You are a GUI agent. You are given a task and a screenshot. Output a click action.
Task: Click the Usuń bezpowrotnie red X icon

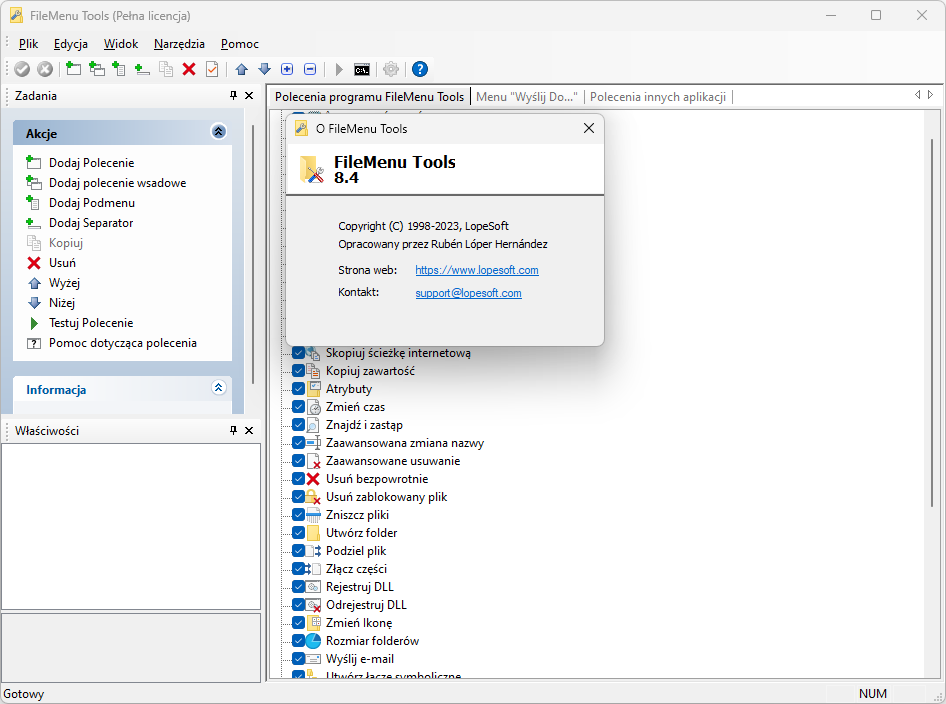coord(313,479)
